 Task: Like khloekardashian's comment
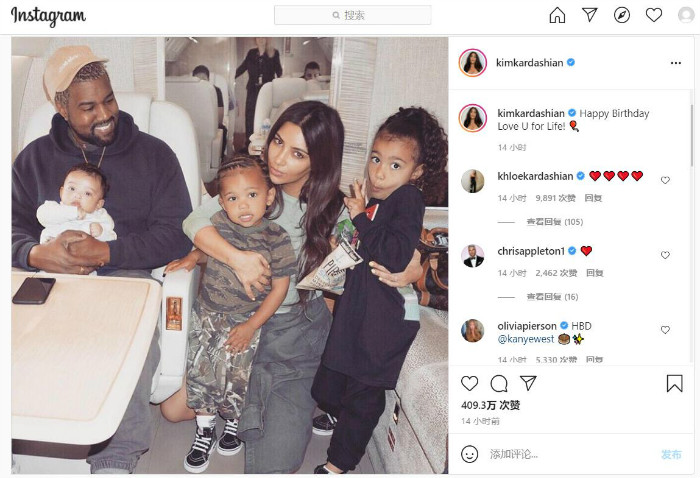665,180
